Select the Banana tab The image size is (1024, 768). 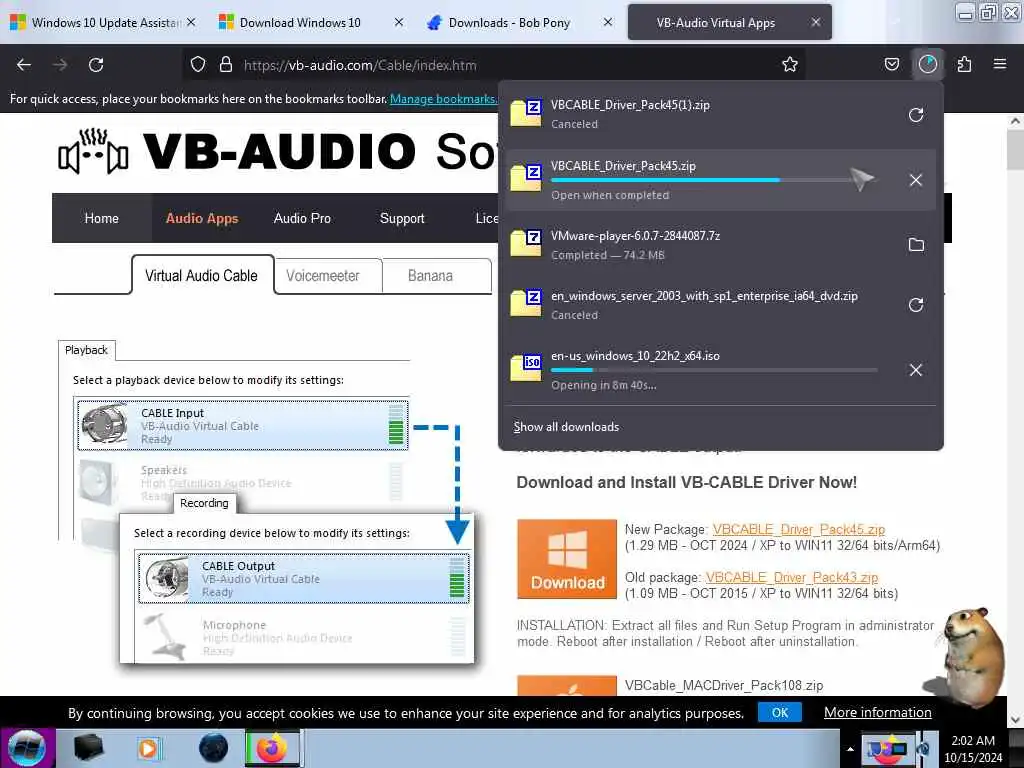pos(430,276)
